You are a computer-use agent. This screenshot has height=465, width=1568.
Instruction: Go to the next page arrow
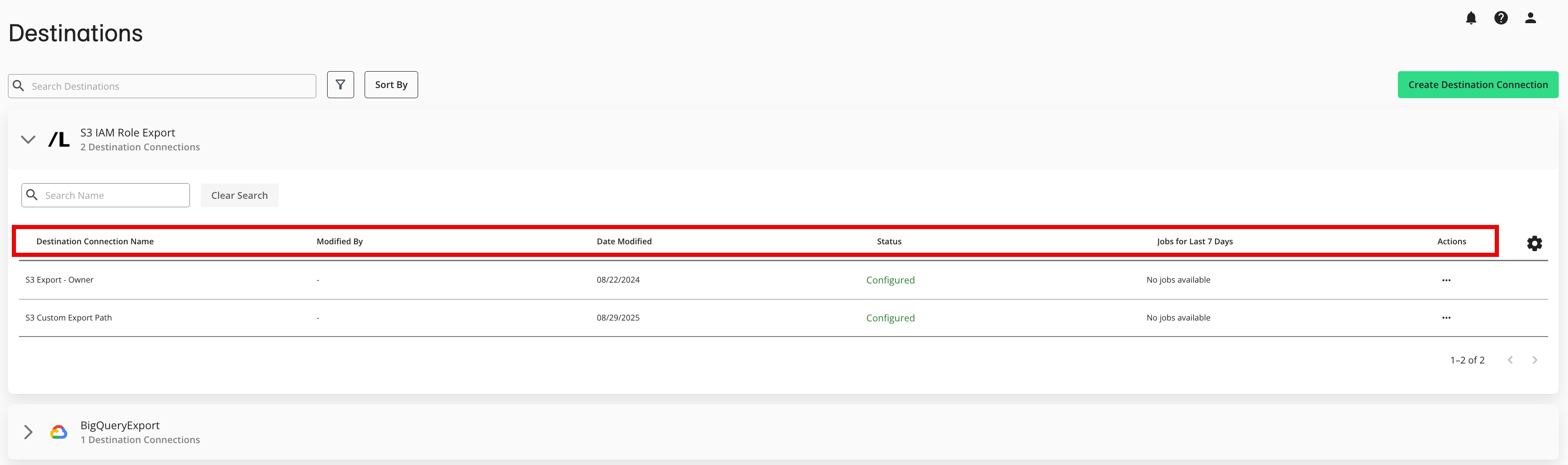pyautogui.click(x=1534, y=360)
